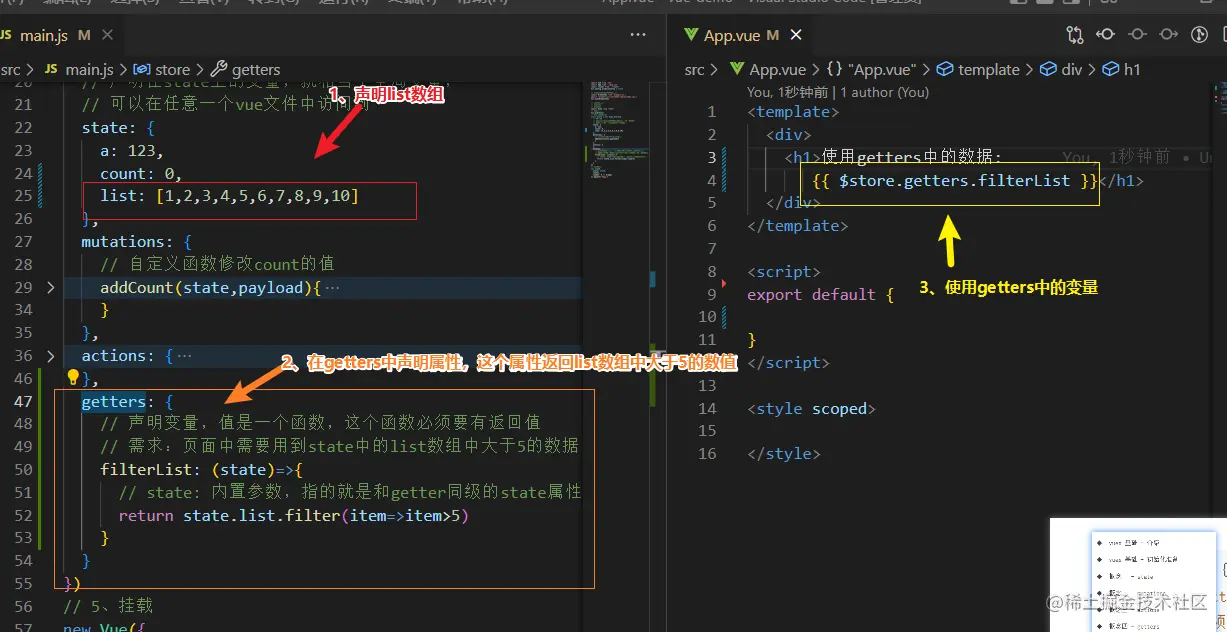
Task: Expand folded addCount function at line 29
Action: (x=51, y=287)
